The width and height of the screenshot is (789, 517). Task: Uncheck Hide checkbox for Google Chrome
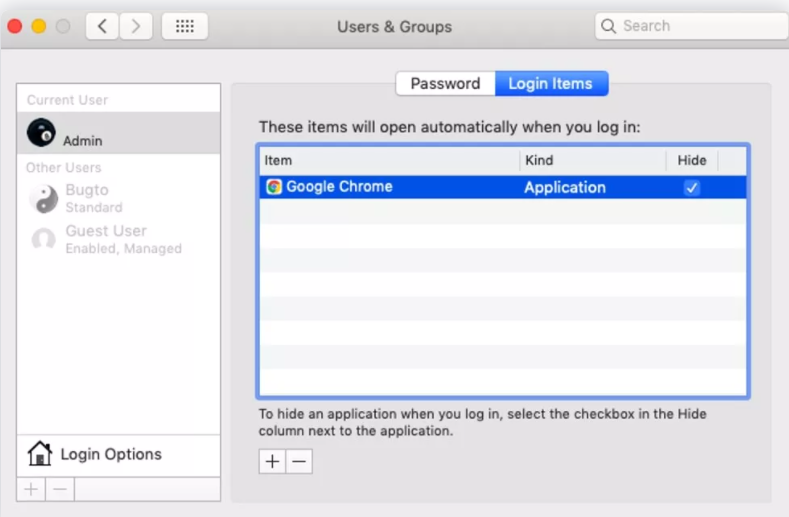[692, 188]
